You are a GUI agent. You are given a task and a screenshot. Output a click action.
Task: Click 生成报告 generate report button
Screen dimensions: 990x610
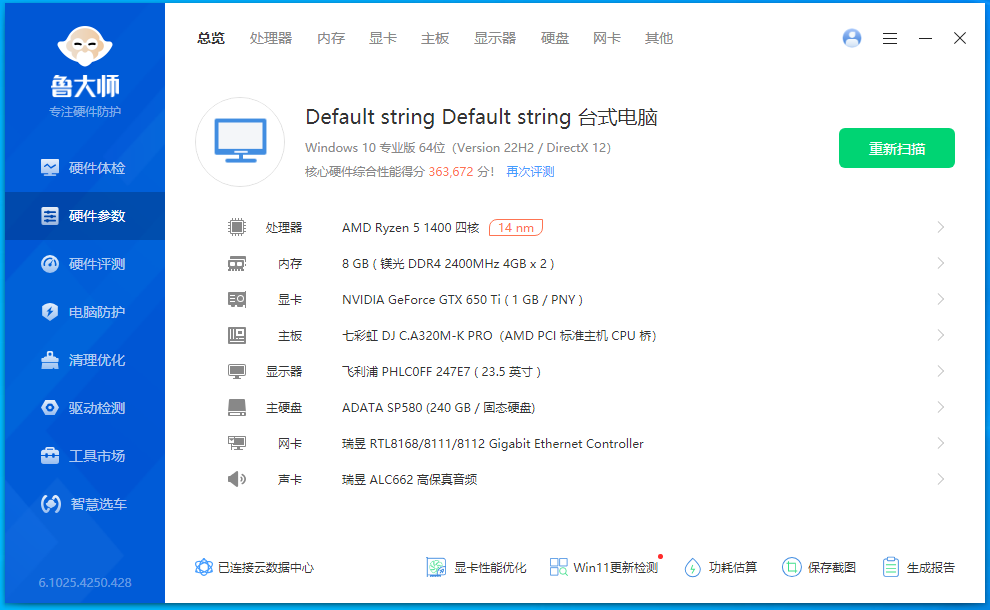(918, 567)
